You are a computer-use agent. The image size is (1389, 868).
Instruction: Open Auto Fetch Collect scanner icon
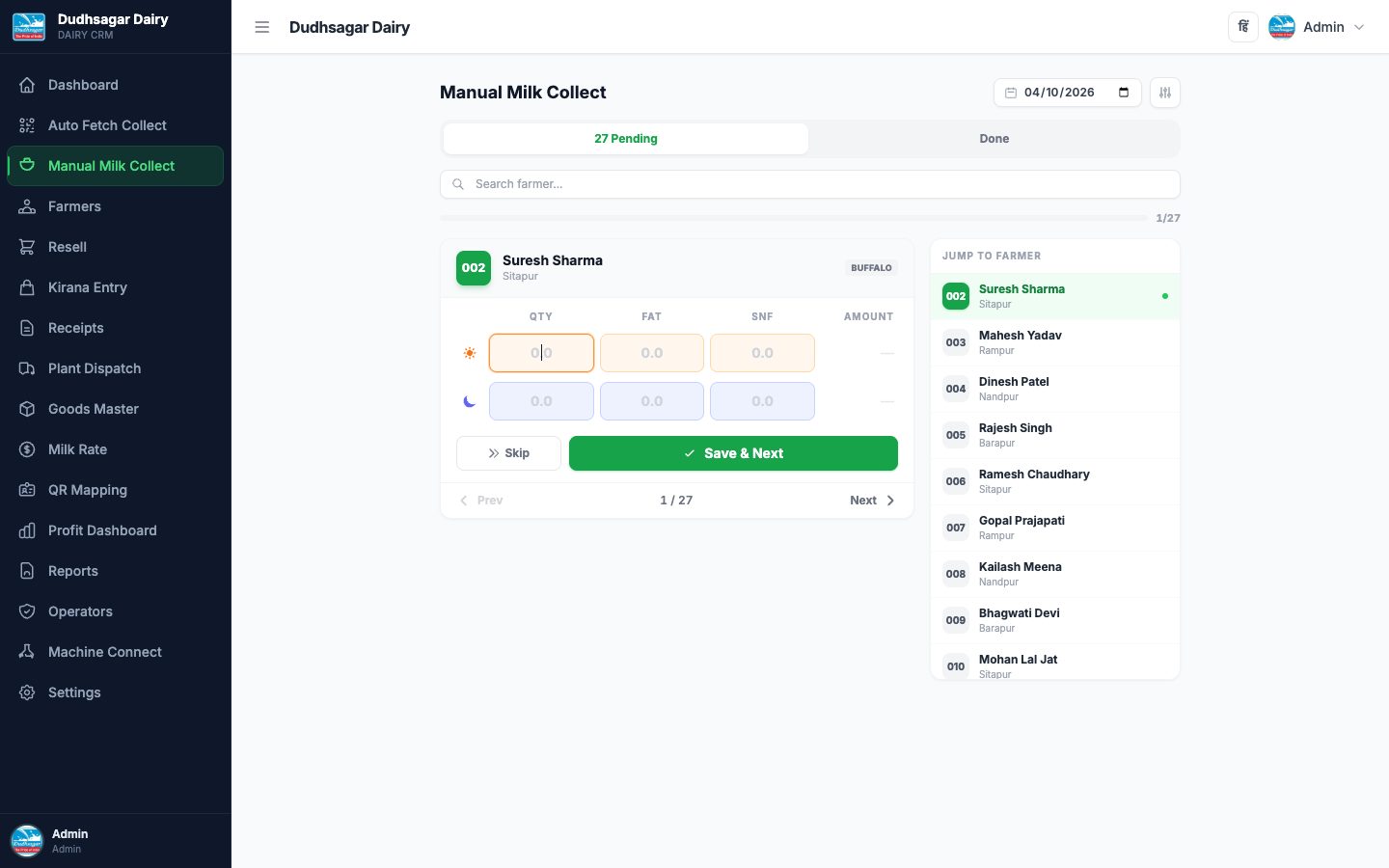27,125
